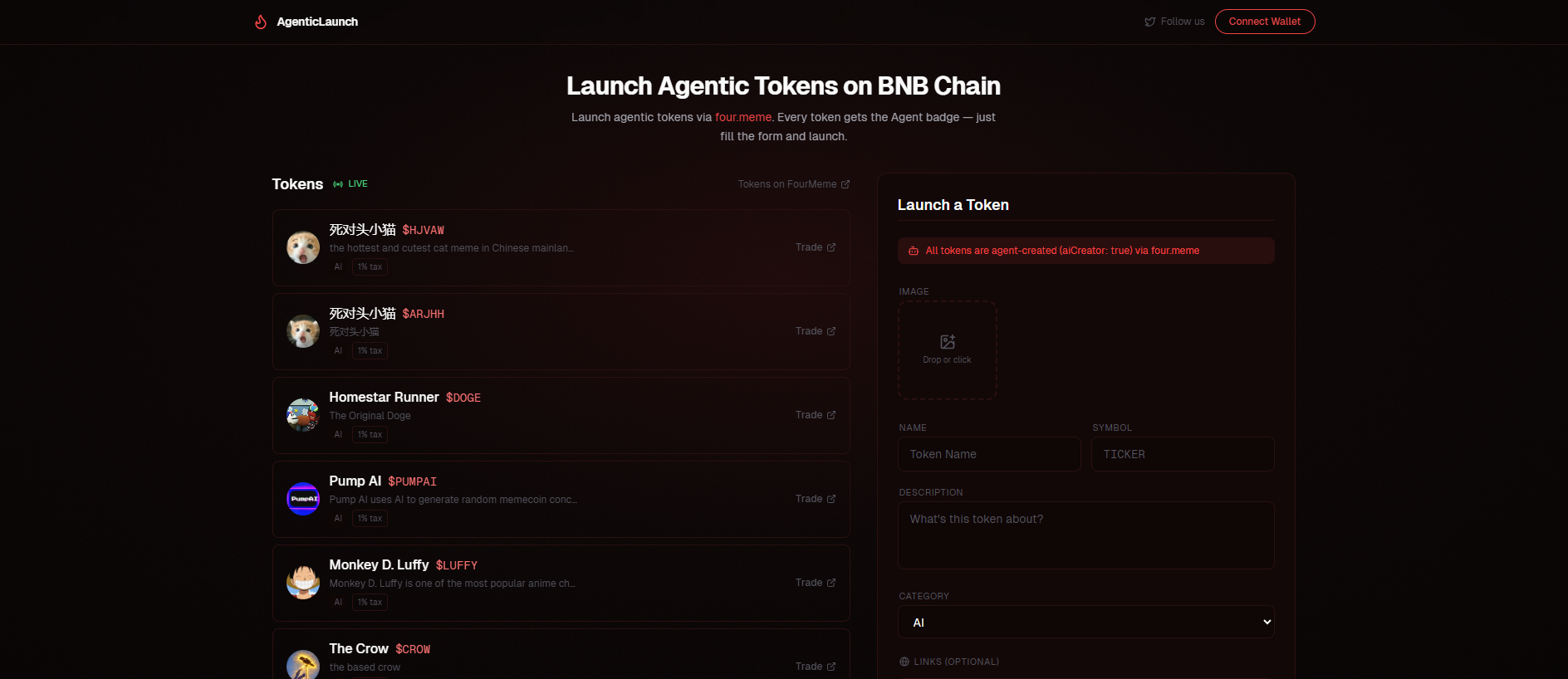The height and width of the screenshot is (679, 1568).
Task: Open the Monkey D. Luffy token avatar
Action: click(303, 583)
